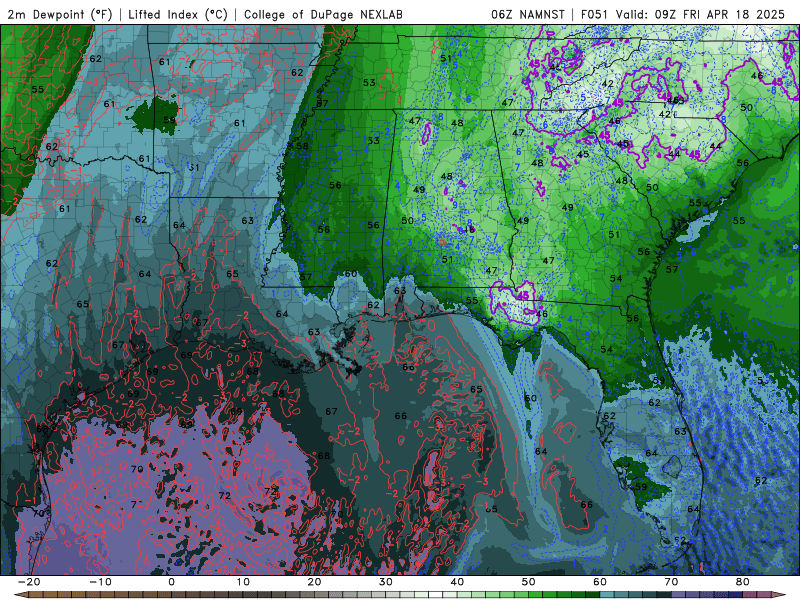The height and width of the screenshot is (600, 800).
Task: Click the "2m Dewpoint (°F)" title text
Action: tap(60, 14)
